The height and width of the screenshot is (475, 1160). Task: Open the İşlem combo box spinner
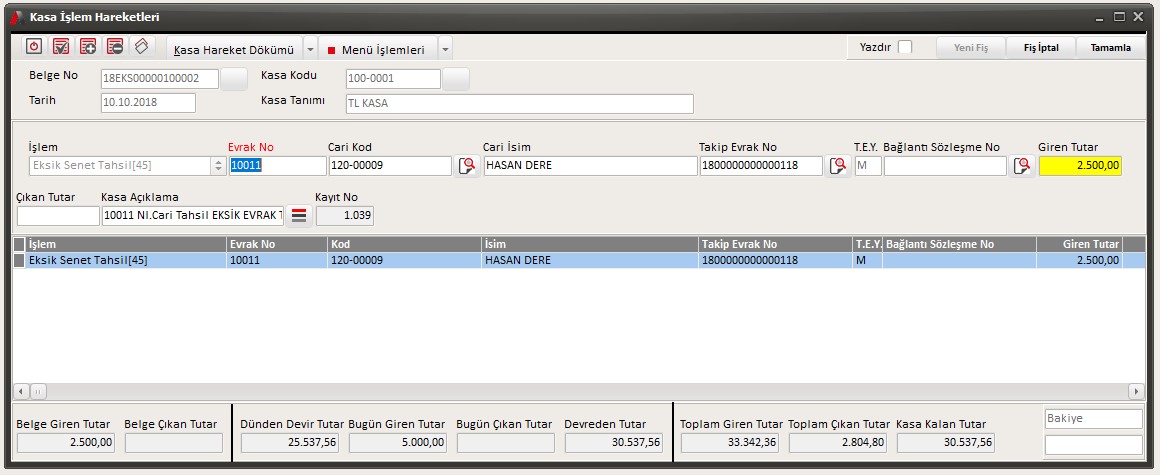point(219,166)
